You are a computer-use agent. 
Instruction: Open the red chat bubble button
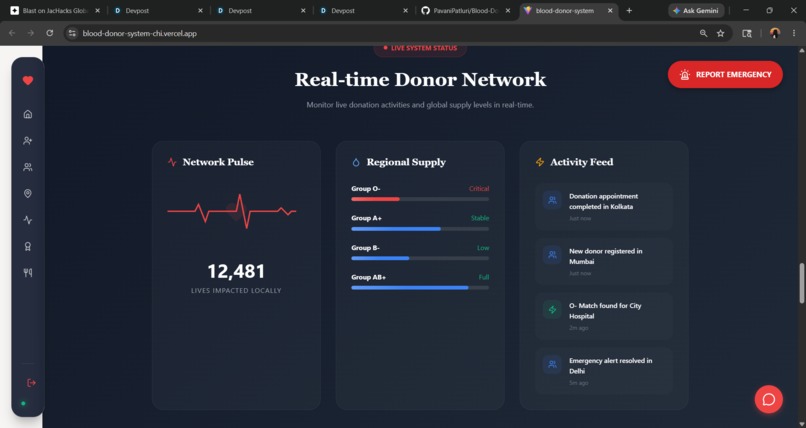(x=768, y=399)
